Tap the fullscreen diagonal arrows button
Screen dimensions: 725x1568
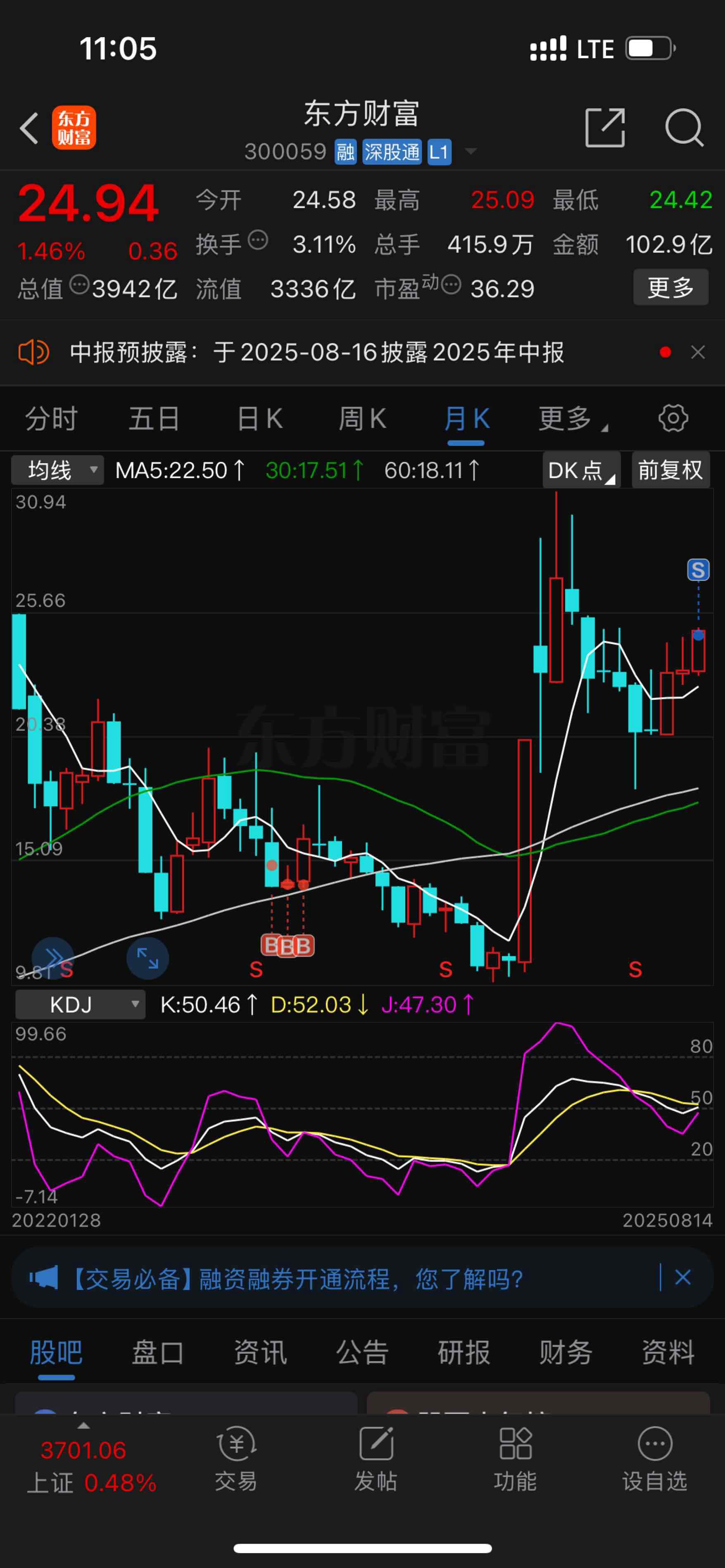(147, 957)
